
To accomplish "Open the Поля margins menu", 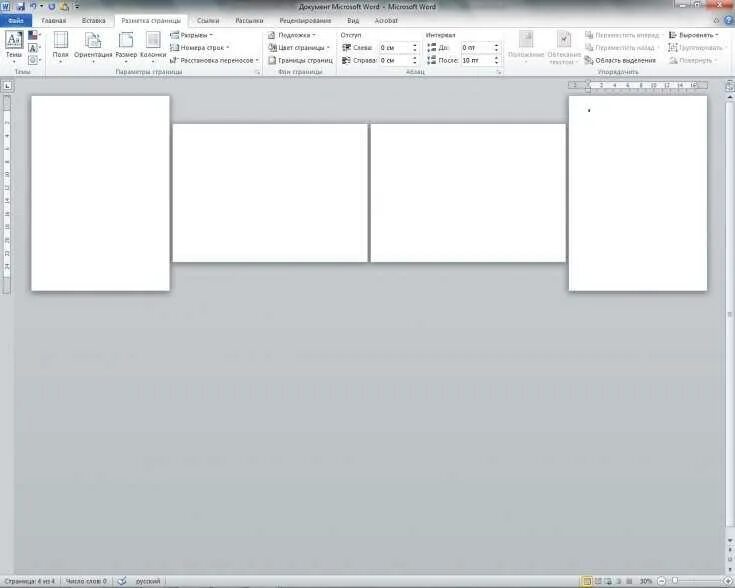I will pyautogui.click(x=60, y=47).
